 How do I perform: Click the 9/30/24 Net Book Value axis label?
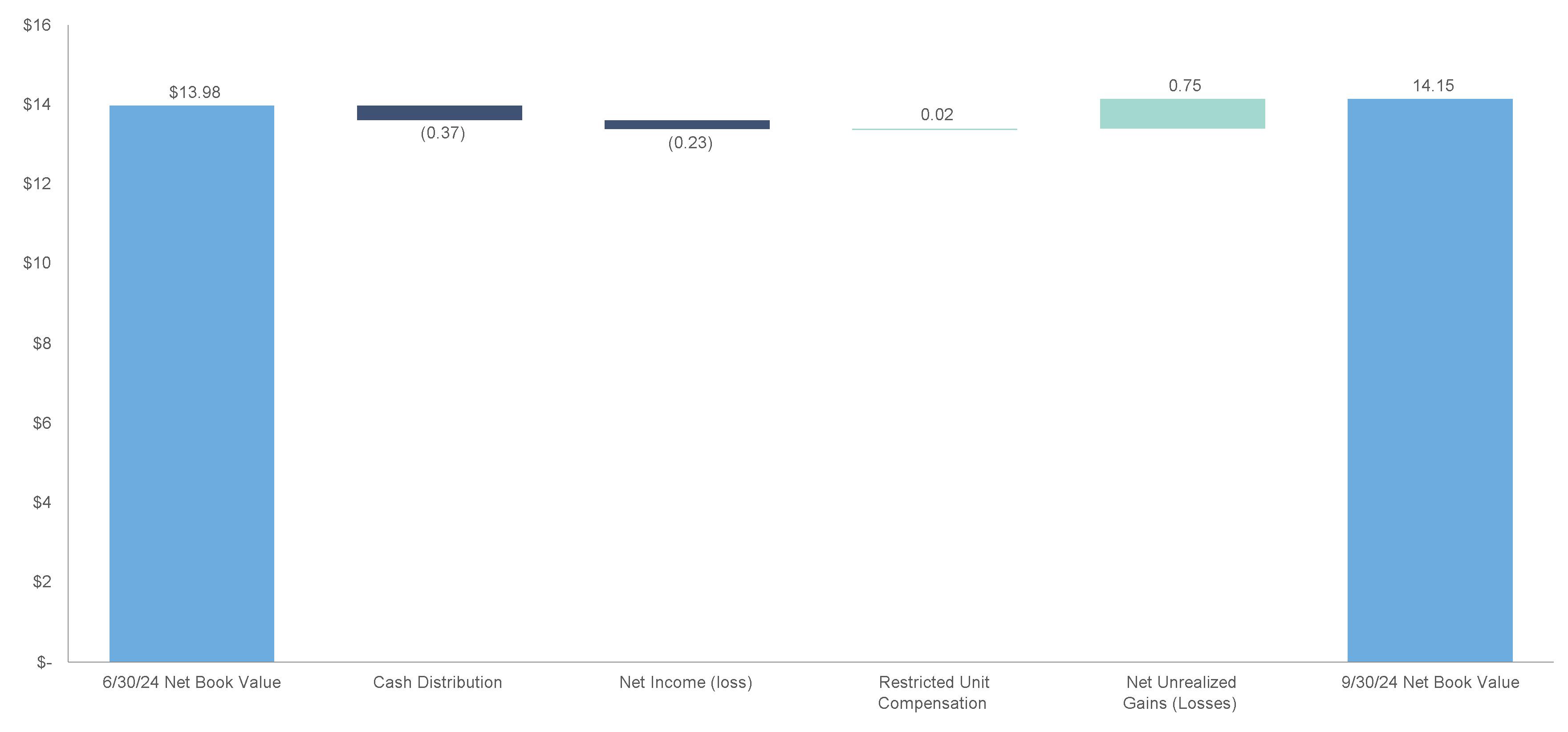tap(1430, 682)
